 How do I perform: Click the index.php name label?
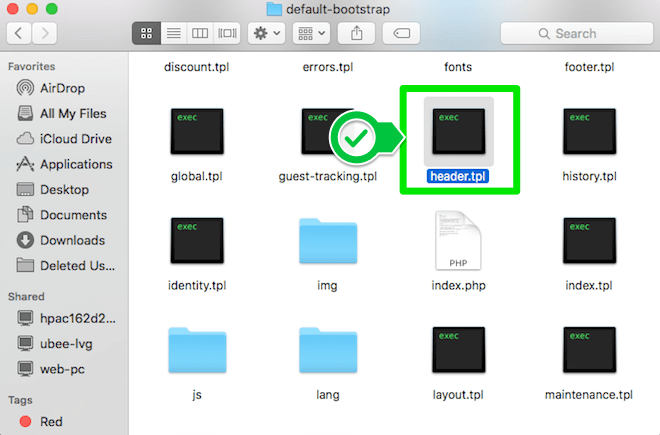tap(458, 286)
